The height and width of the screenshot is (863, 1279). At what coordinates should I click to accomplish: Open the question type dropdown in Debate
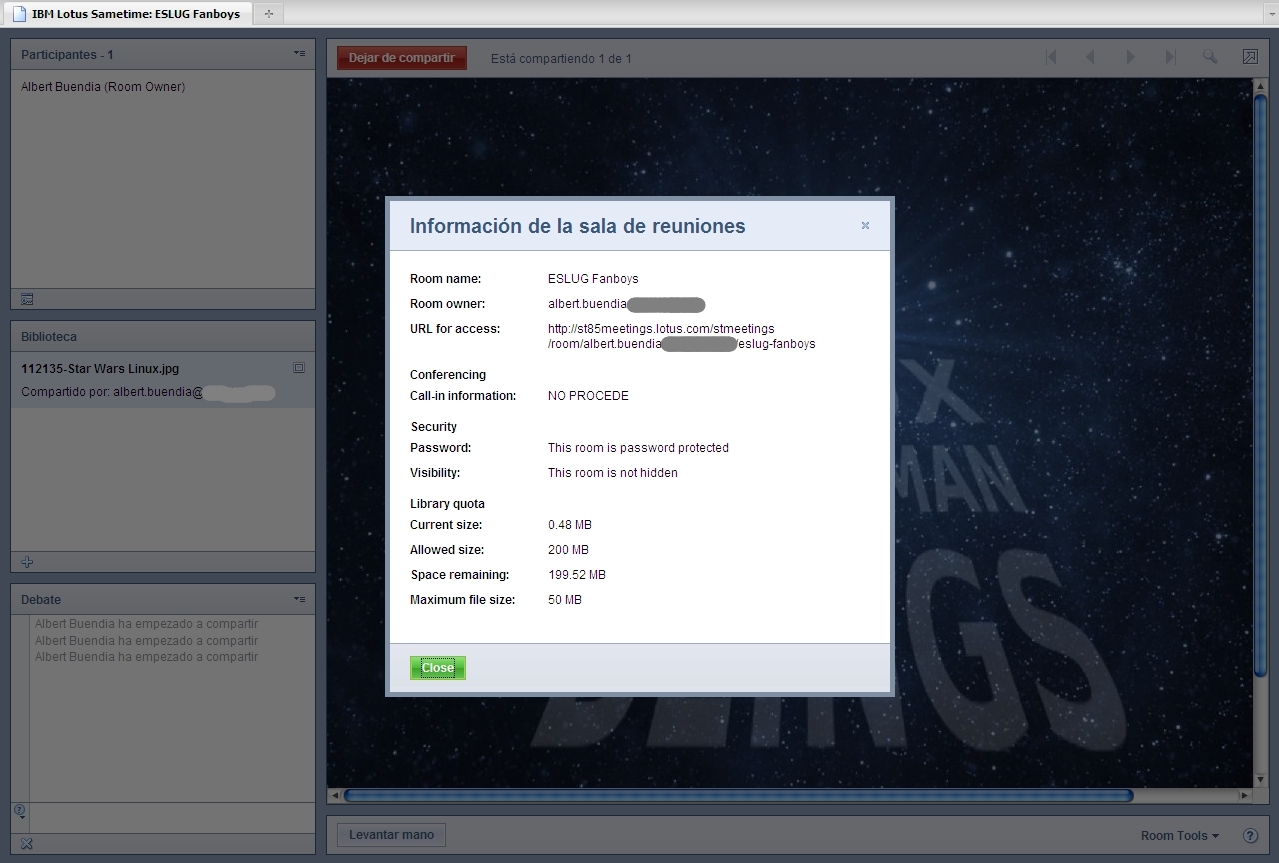pos(20,811)
